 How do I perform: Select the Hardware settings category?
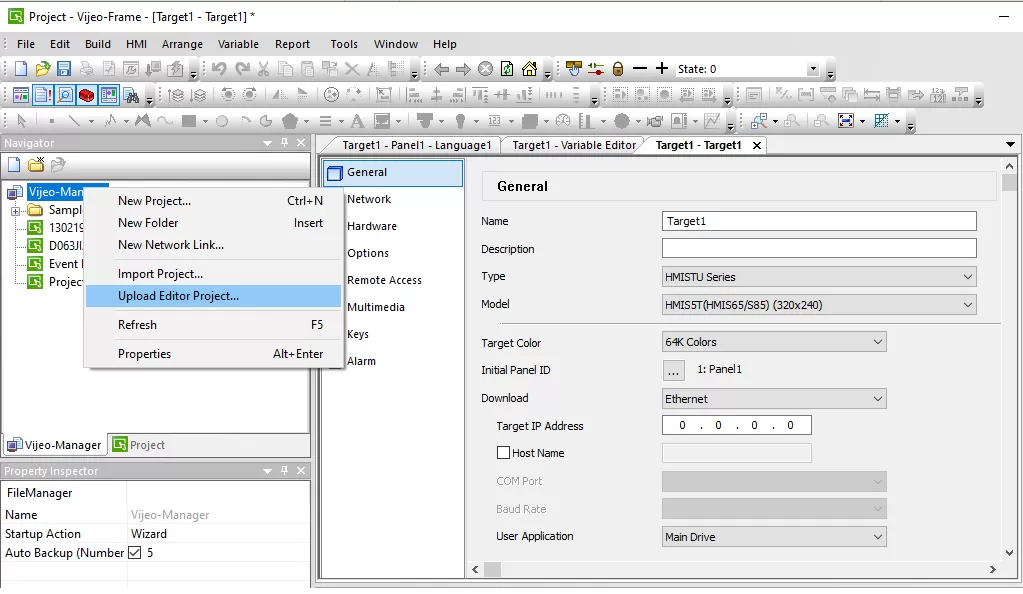(x=371, y=226)
